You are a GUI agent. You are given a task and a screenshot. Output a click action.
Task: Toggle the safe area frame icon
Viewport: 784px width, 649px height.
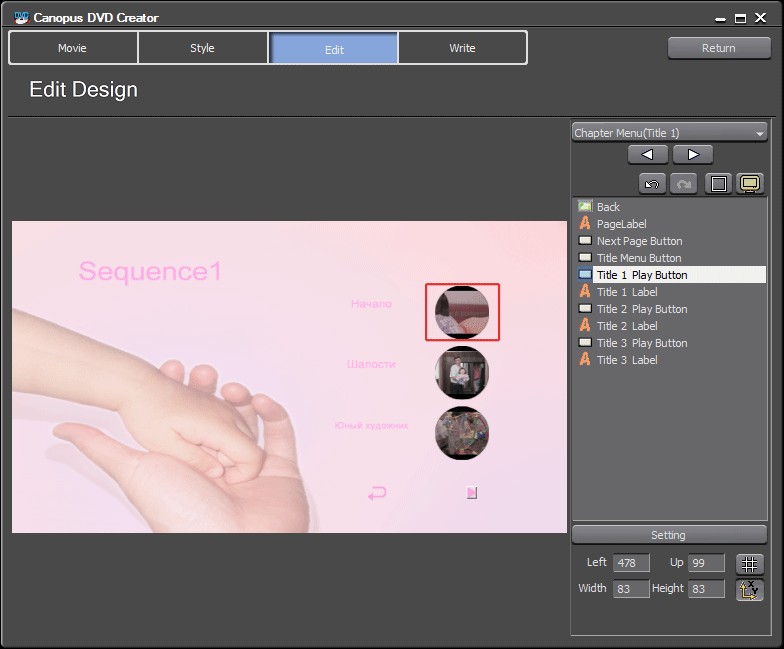(x=718, y=184)
